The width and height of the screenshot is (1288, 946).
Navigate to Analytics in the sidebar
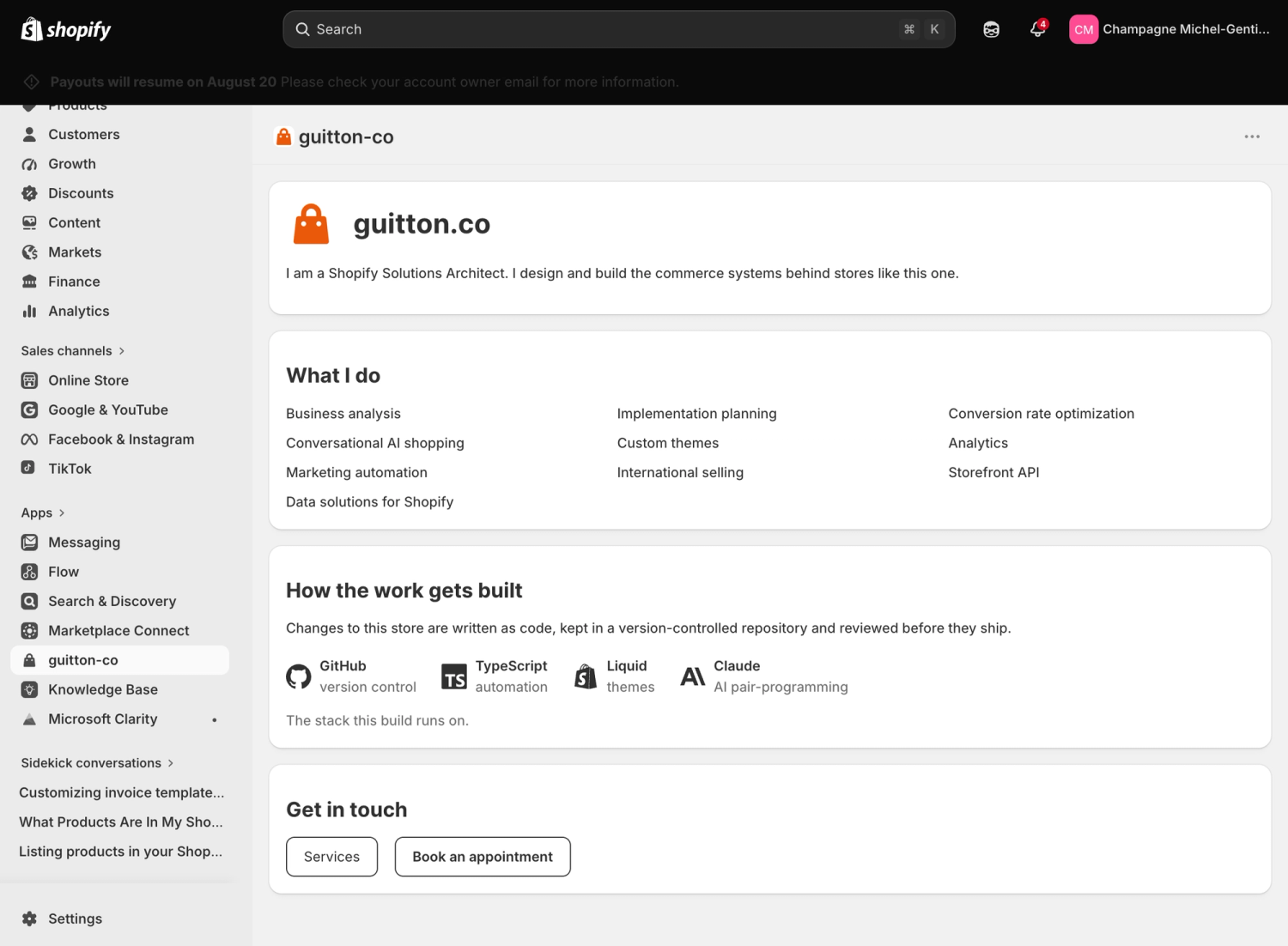pos(120,311)
